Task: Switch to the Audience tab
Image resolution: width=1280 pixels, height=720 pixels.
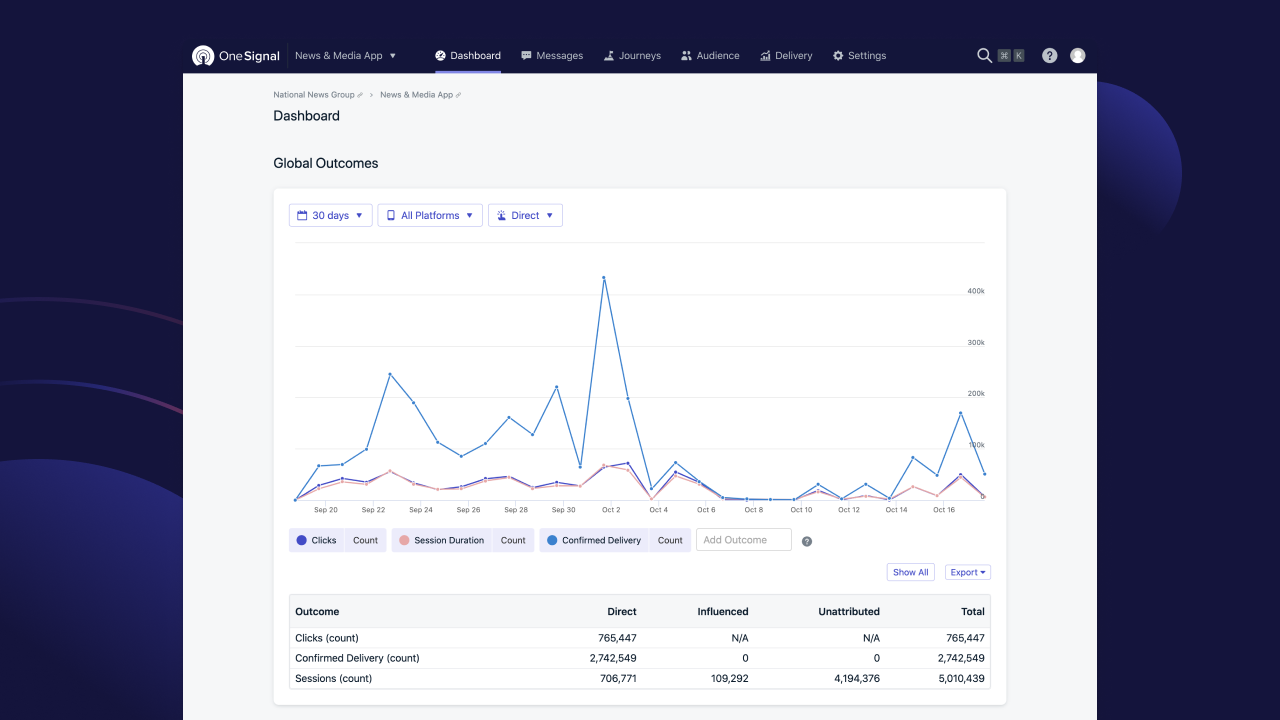Action: [x=710, y=56]
